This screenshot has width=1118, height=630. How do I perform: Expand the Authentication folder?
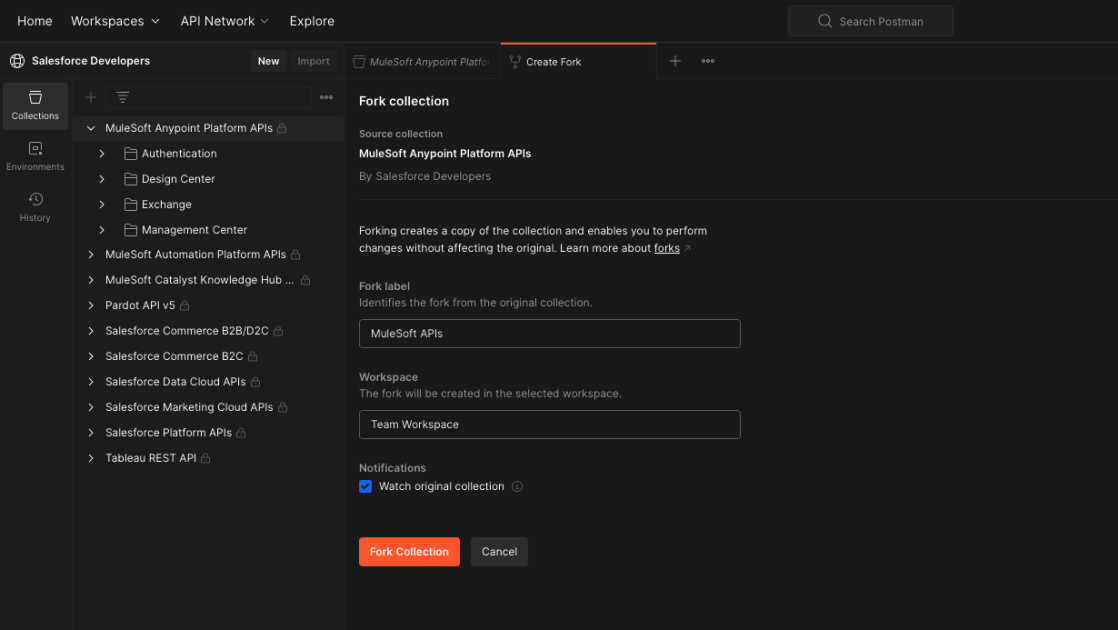pyautogui.click(x=101, y=153)
